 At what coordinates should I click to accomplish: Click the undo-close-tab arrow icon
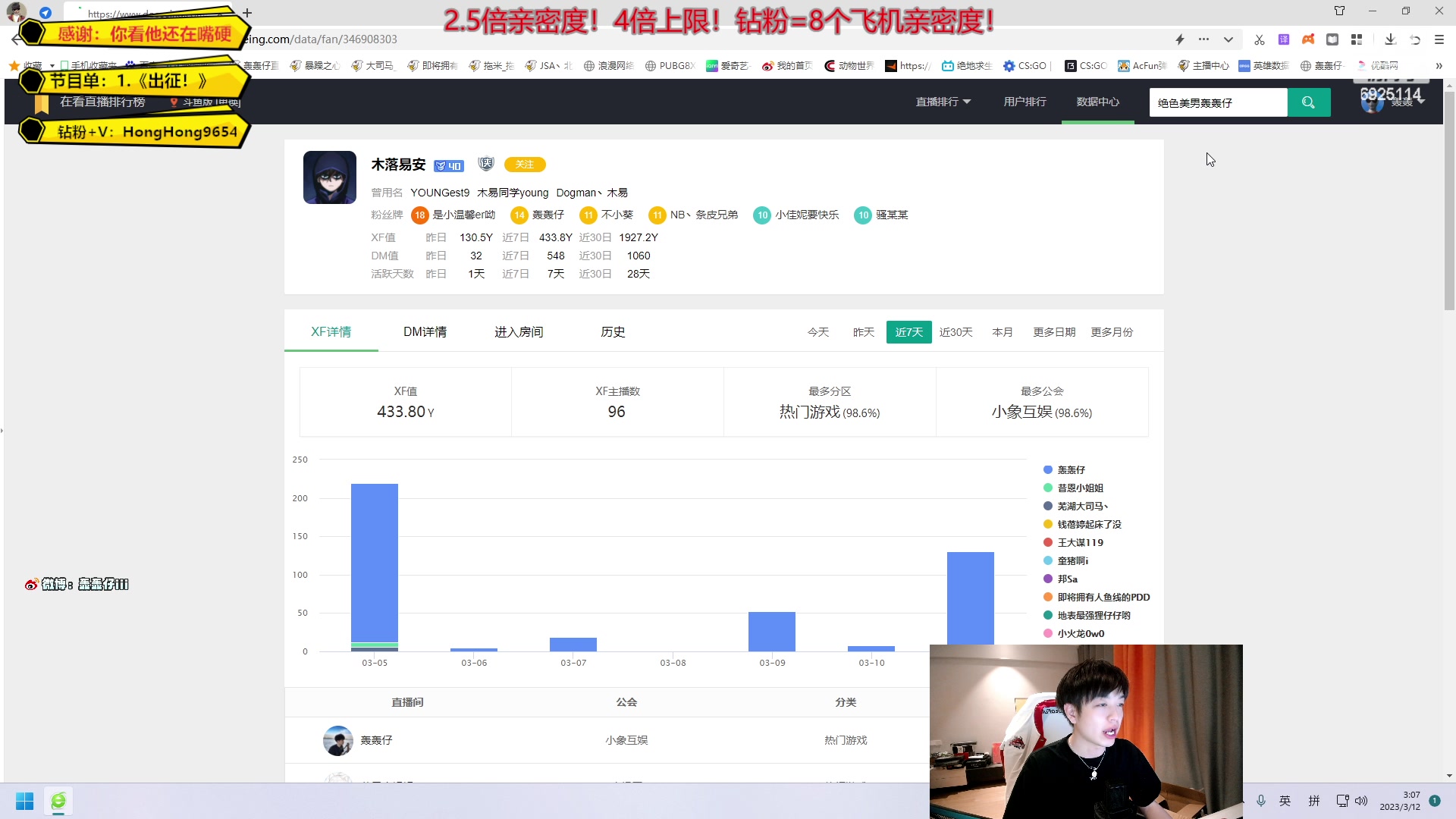click(x=1415, y=39)
